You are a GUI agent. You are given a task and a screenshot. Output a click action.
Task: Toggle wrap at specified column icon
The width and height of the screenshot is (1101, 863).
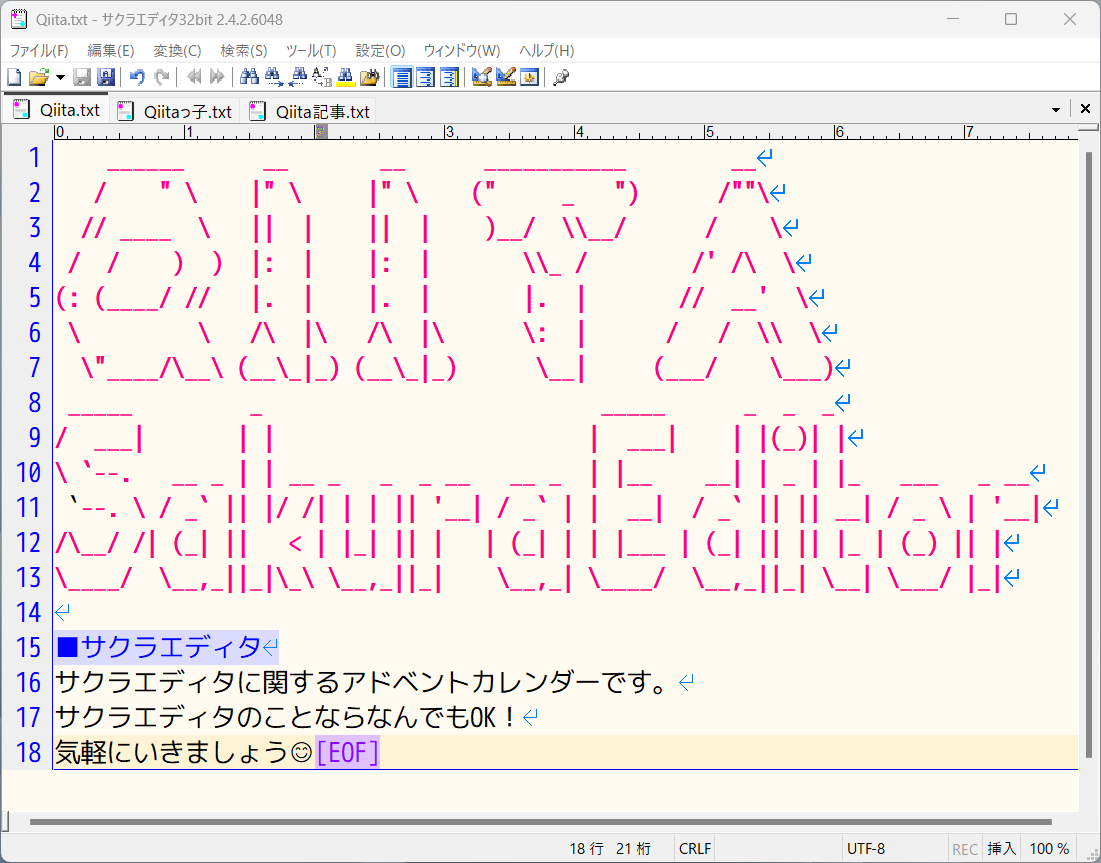point(426,77)
